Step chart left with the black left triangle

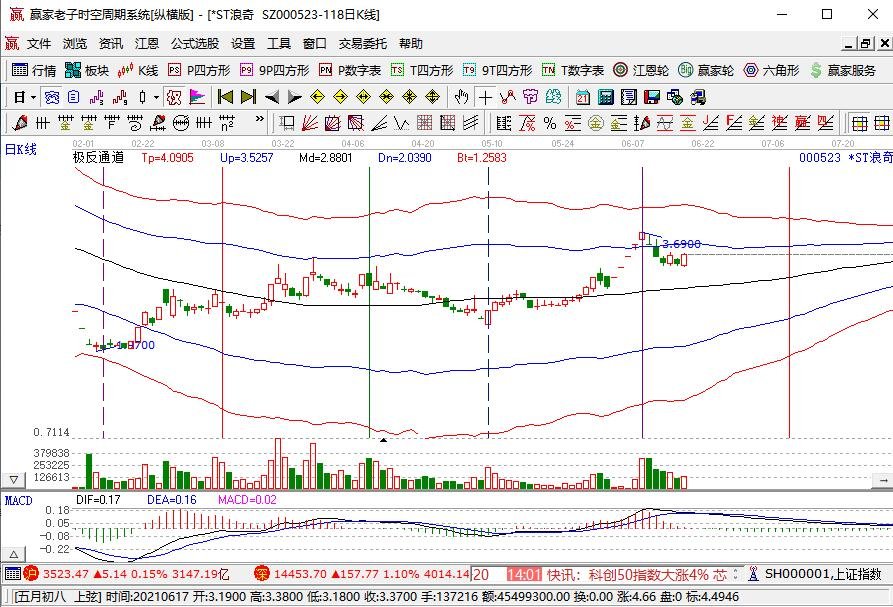[272, 97]
